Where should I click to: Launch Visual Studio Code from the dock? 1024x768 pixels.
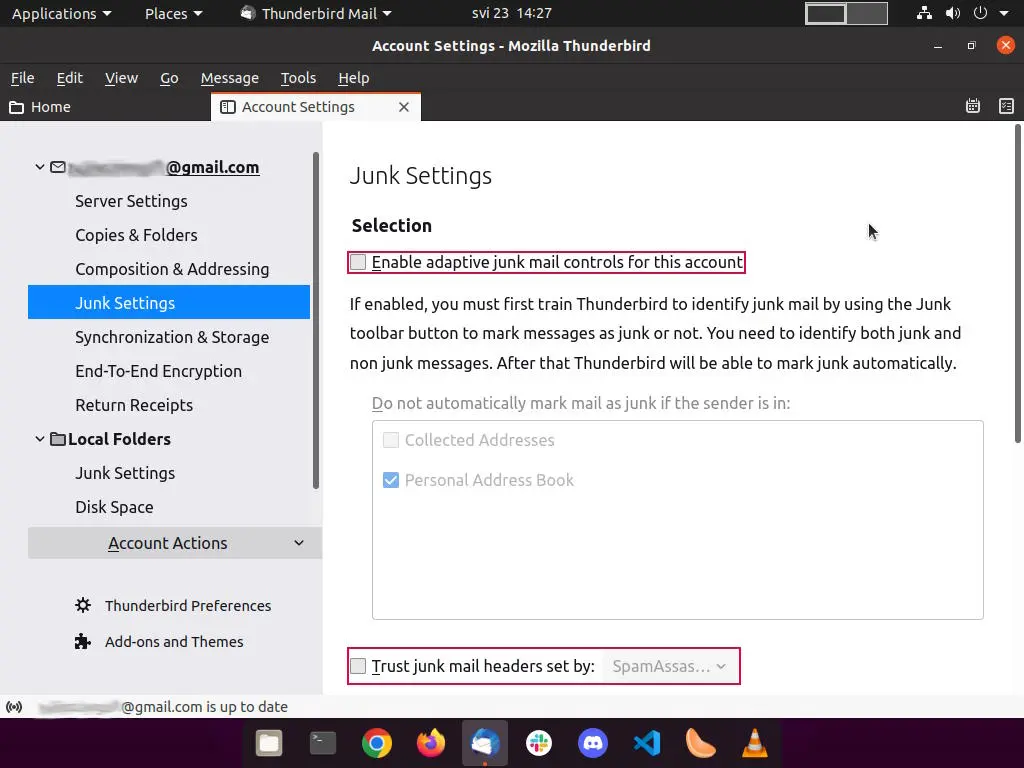point(647,743)
